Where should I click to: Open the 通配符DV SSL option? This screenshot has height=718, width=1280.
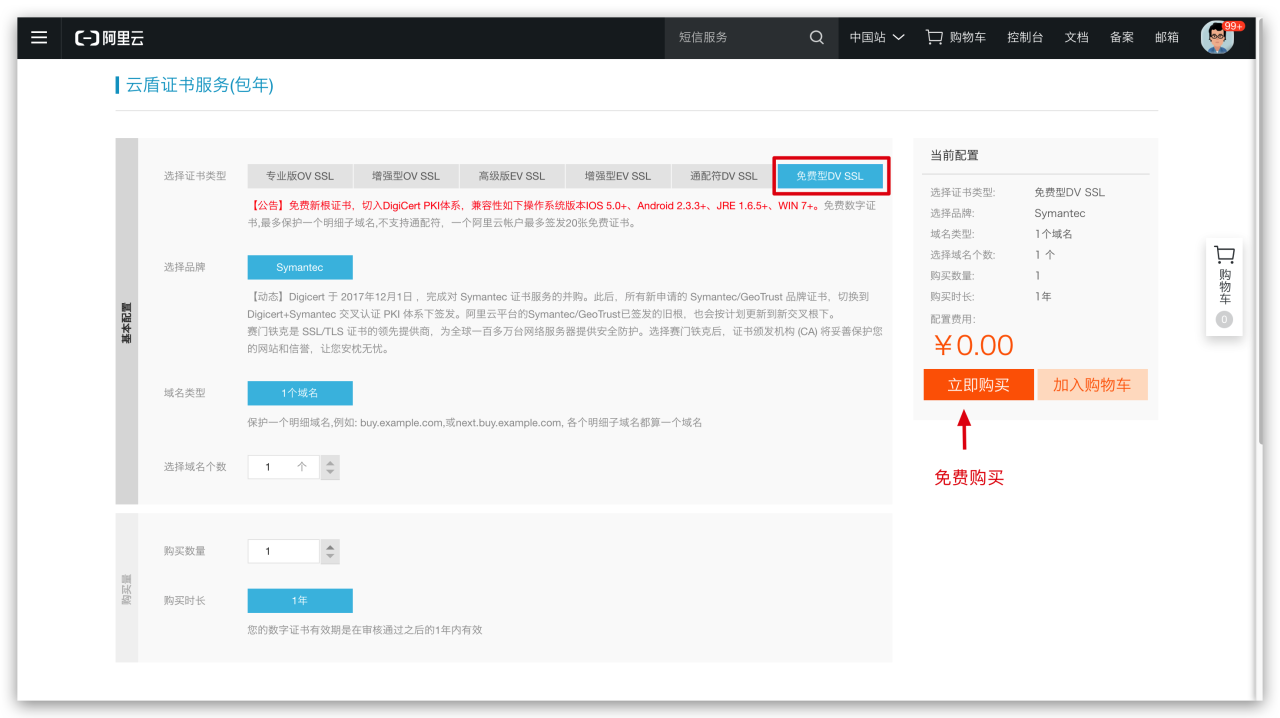[x=724, y=175]
